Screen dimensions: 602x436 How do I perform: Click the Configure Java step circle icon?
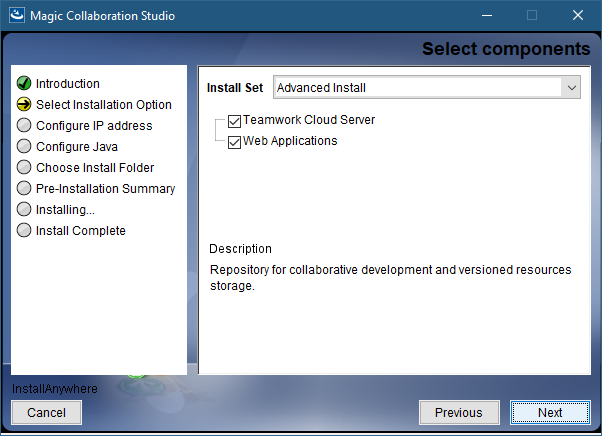point(24,147)
